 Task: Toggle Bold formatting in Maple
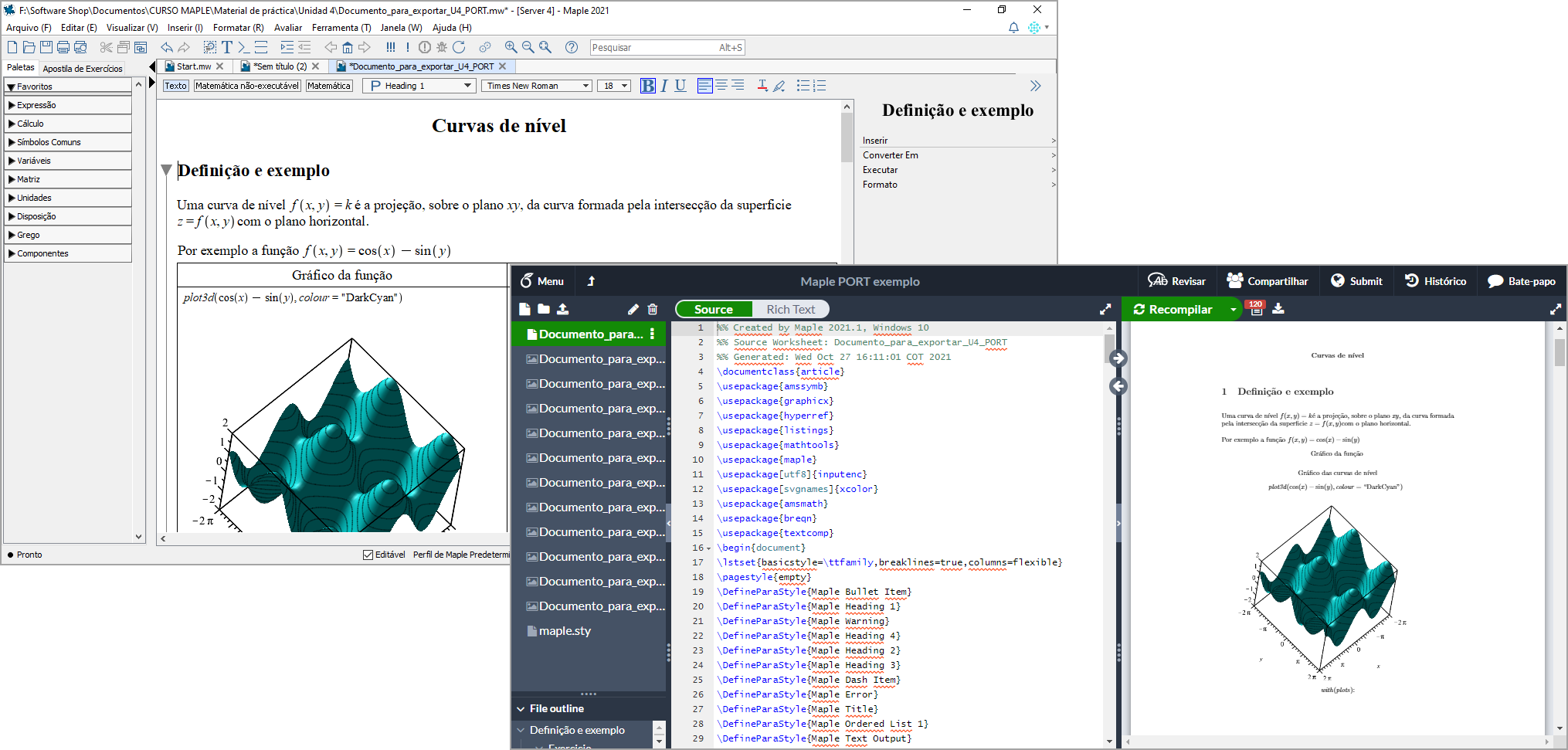tap(648, 86)
